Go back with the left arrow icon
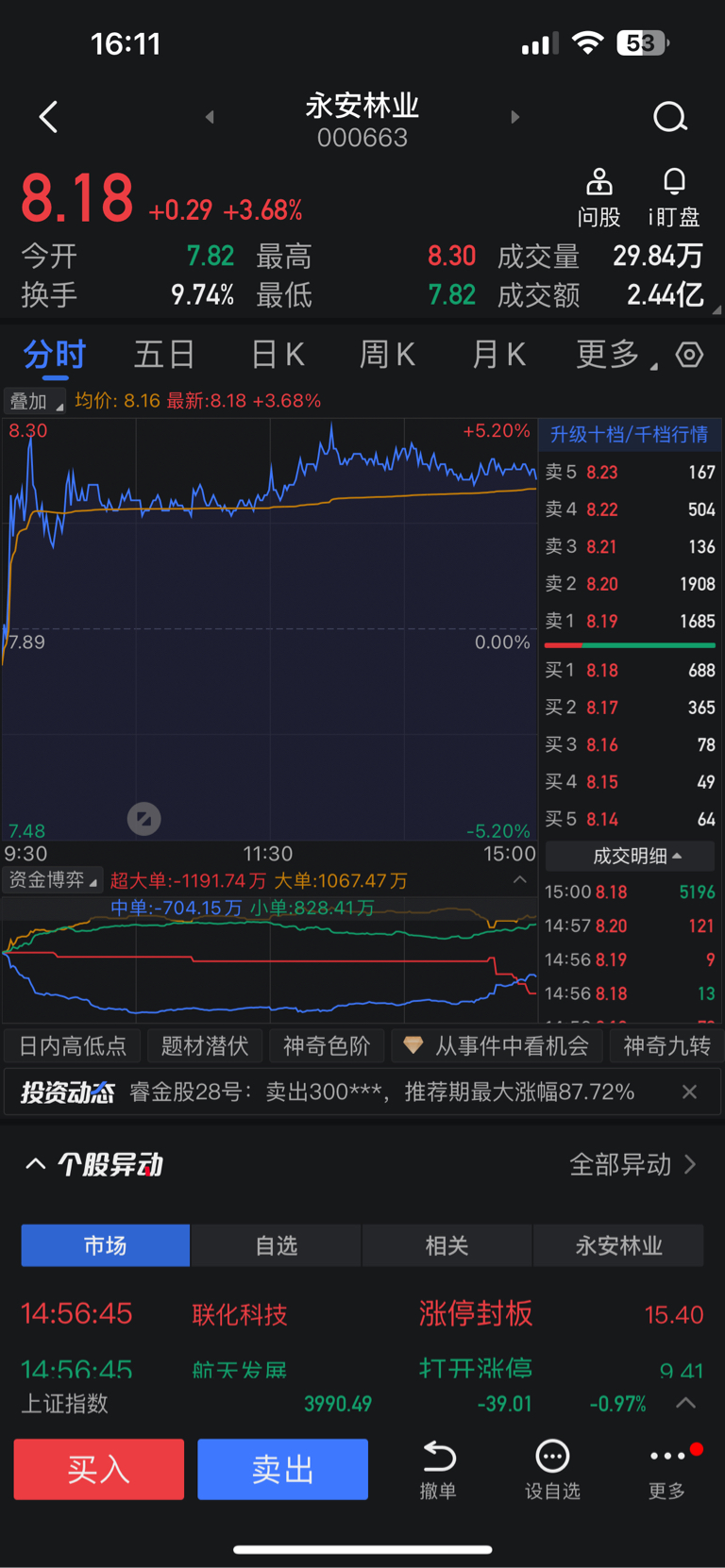The image size is (725, 1568). click(x=49, y=117)
